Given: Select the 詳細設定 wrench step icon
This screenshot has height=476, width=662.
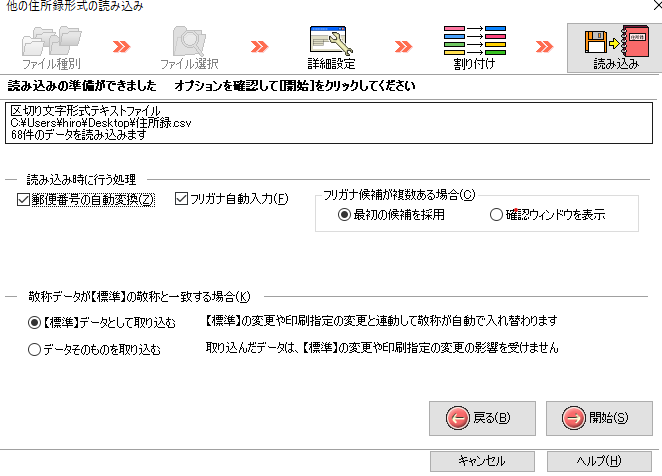Looking at the screenshot, I should click(331, 41).
